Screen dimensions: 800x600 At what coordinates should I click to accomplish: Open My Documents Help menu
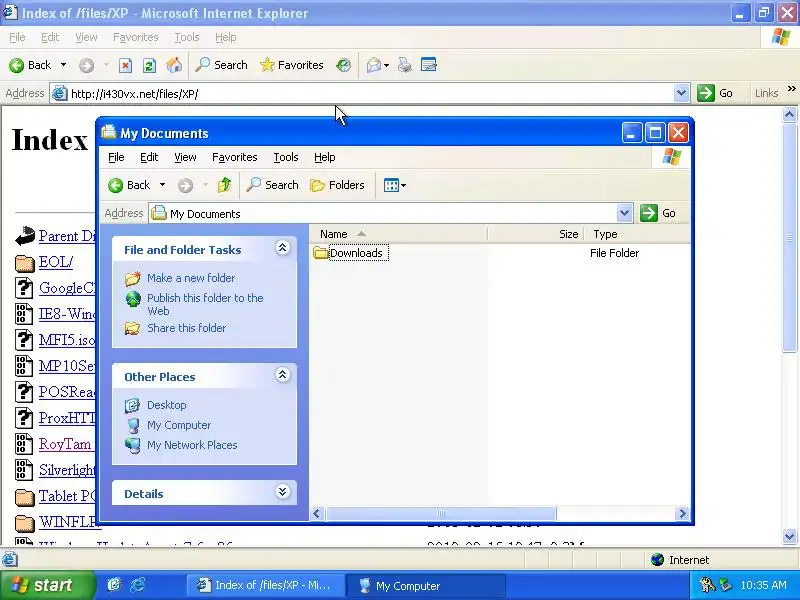tap(324, 157)
